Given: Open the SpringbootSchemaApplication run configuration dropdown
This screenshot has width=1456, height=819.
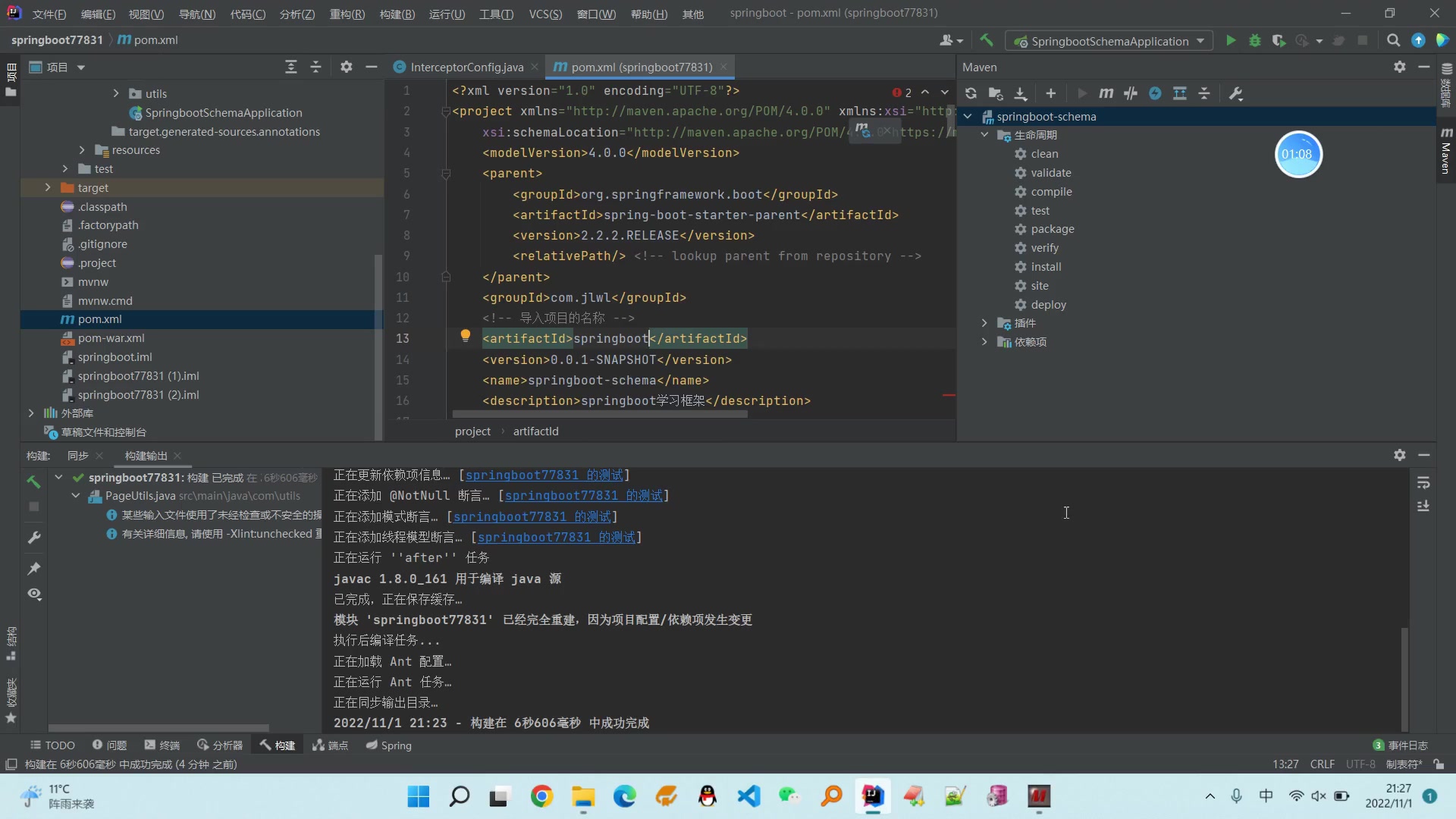Looking at the screenshot, I should click(x=1109, y=41).
